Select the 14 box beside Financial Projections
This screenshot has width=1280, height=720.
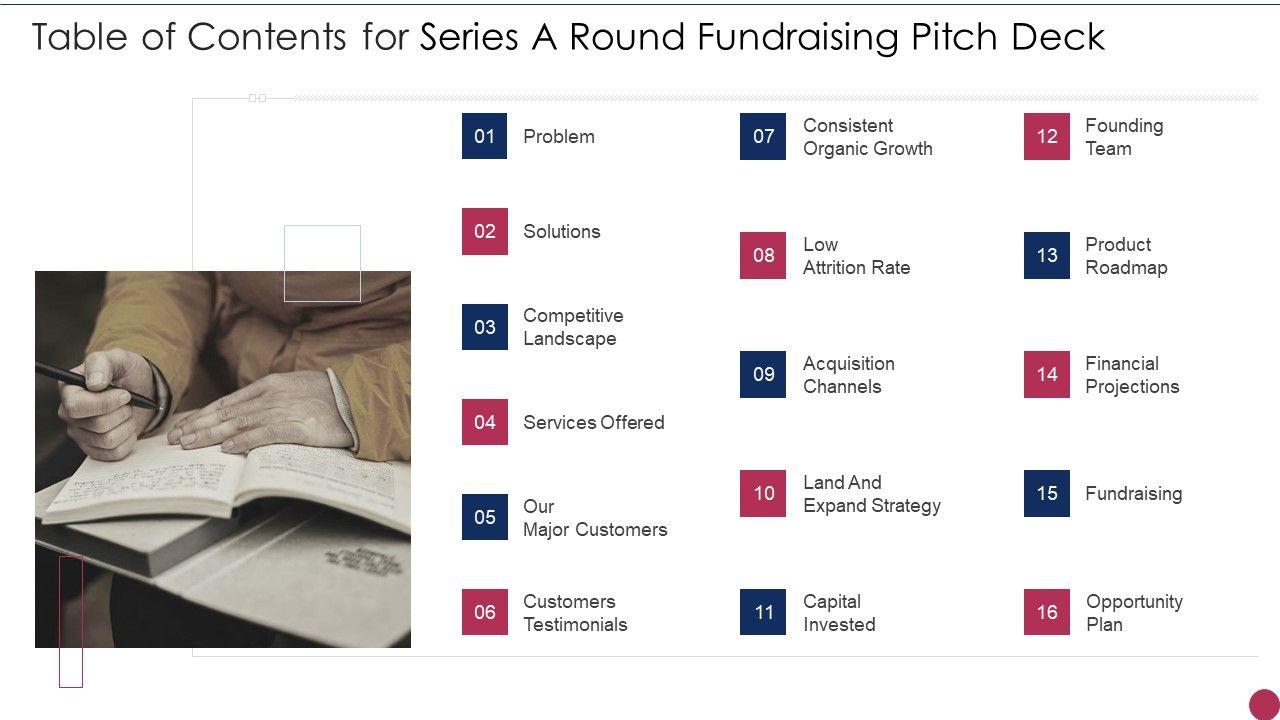click(x=1046, y=374)
